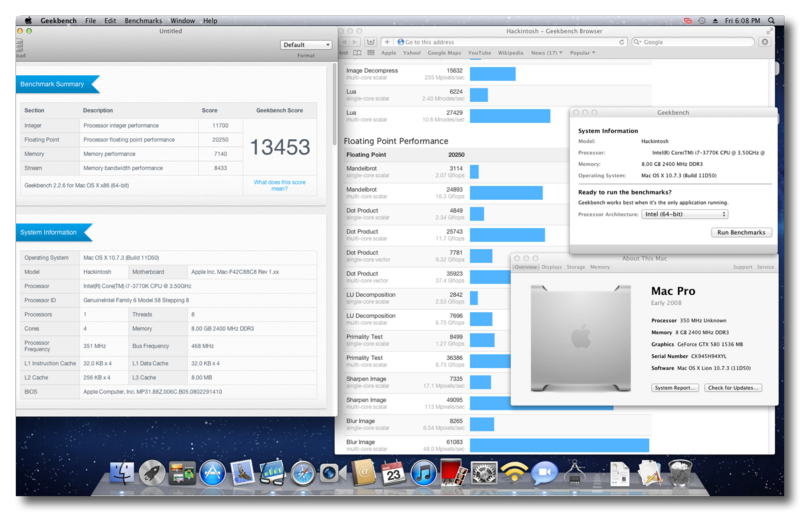Open the Wikipedia bookmark

click(510, 53)
